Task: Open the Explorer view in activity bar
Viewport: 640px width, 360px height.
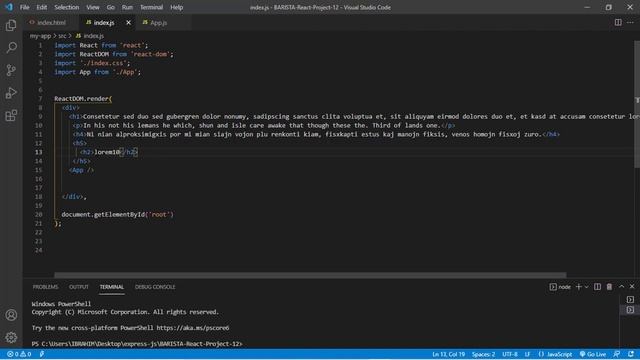Action: click(x=11, y=25)
